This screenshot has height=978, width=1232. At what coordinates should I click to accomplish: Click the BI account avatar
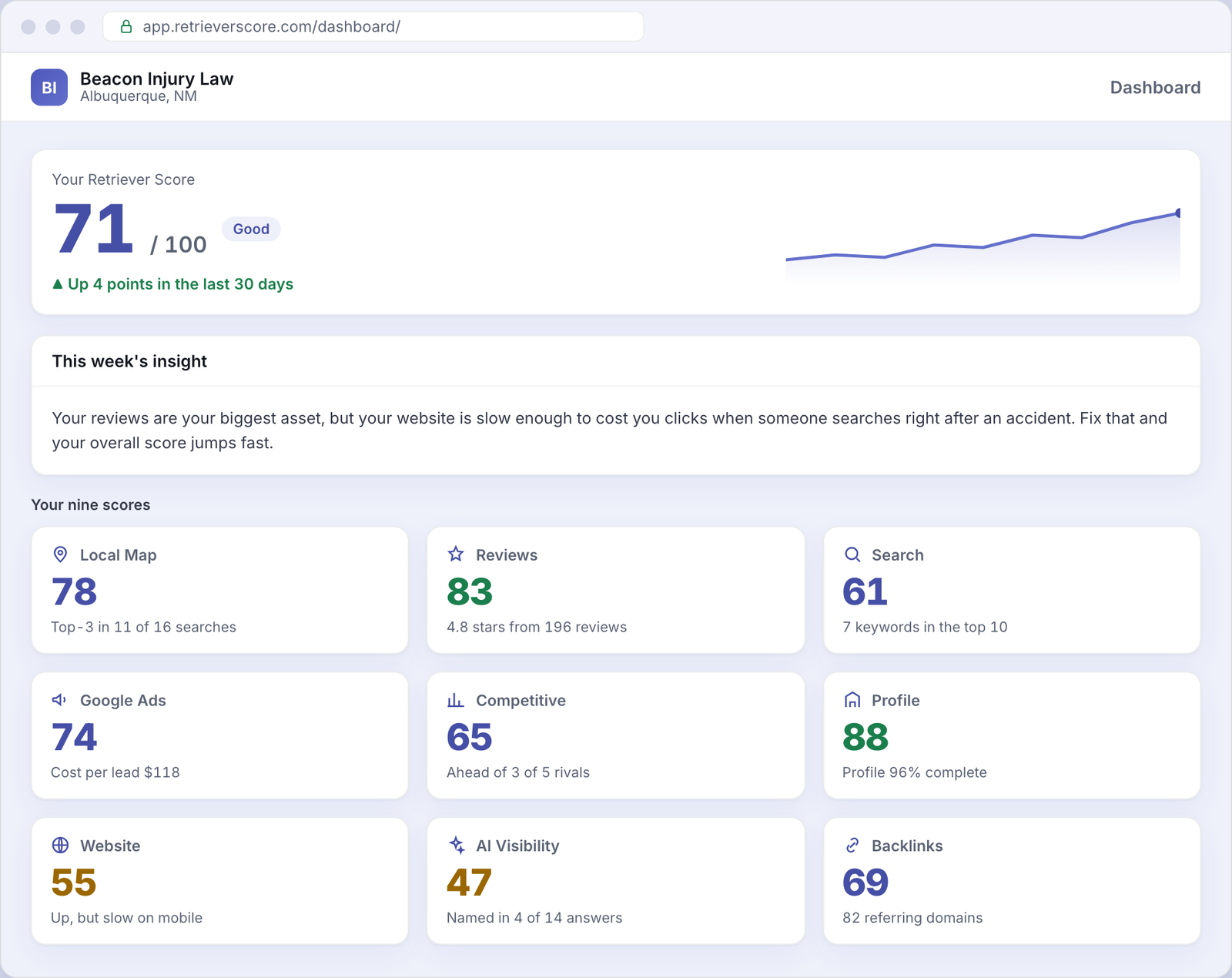point(49,87)
